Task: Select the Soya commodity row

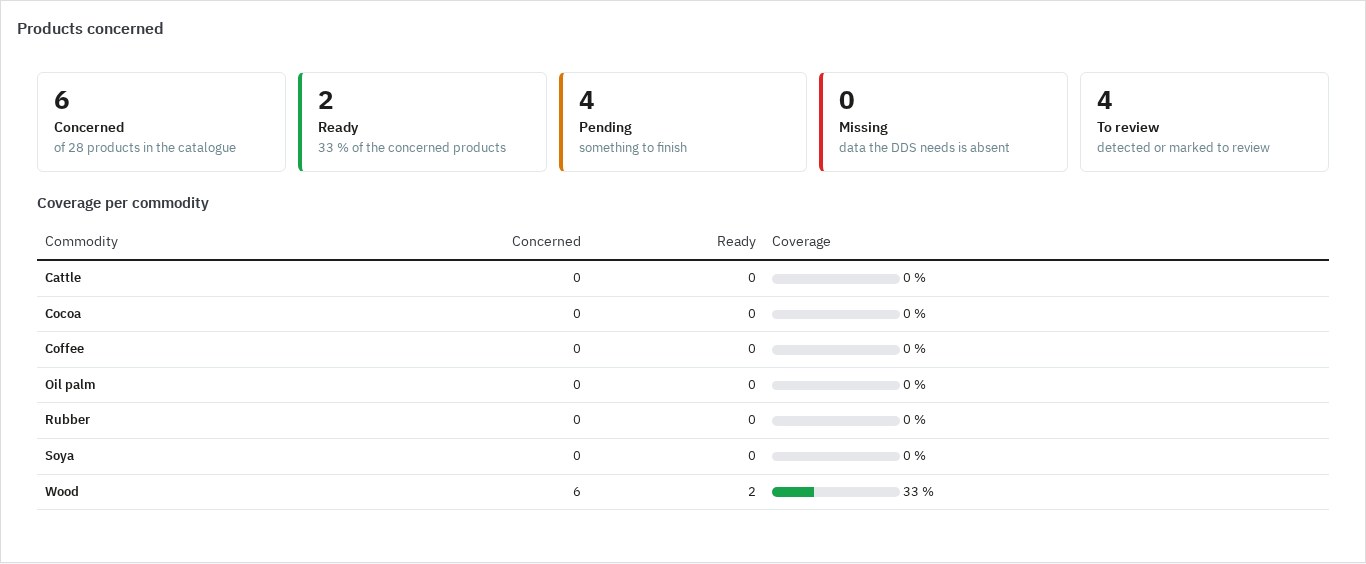Action: (x=683, y=456)
